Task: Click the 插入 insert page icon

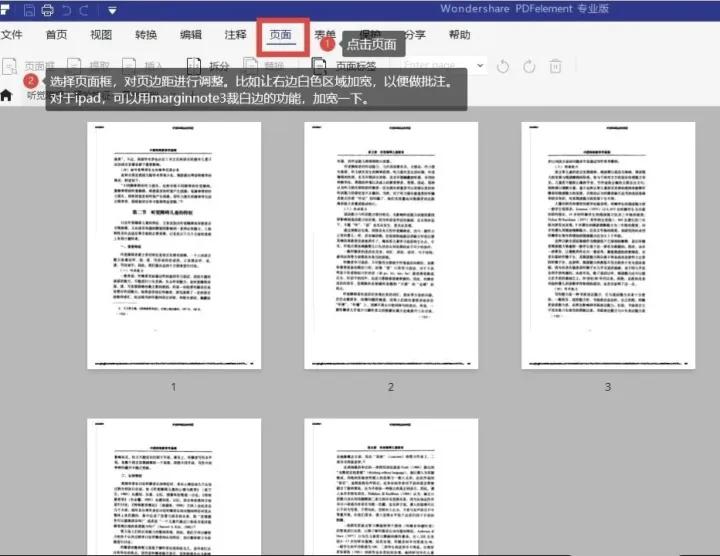Action: coord(129,65)
